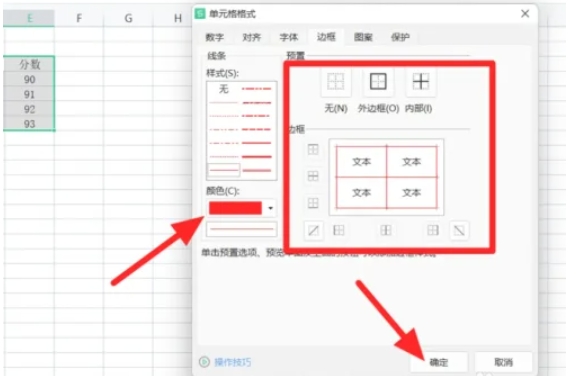Viewport: 577px width, 376px height.
Task: Switch to the 保护 tab
Action: point(400,37)
